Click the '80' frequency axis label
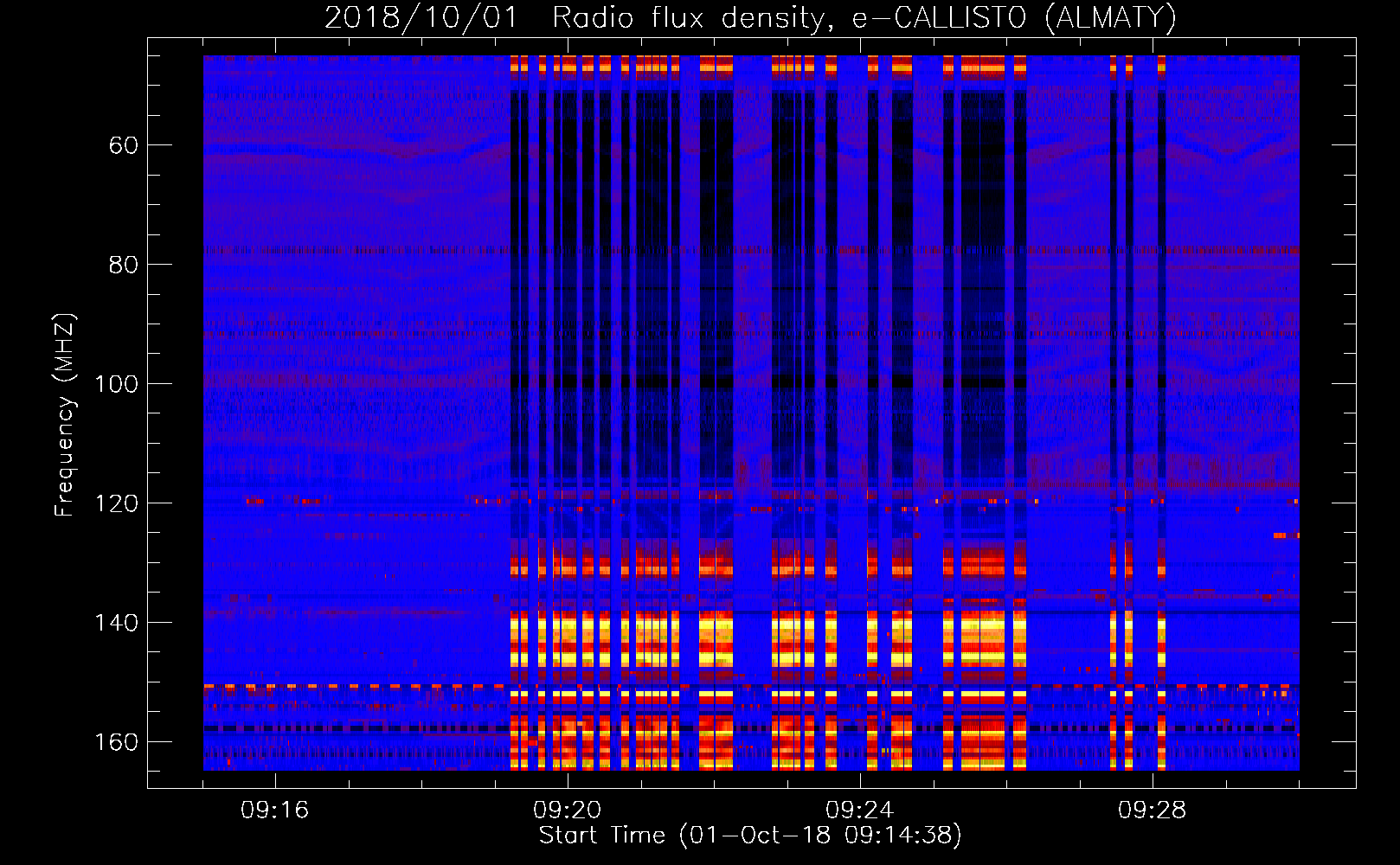The width and height of the screenshot is (1400, 865). (123, 265)
